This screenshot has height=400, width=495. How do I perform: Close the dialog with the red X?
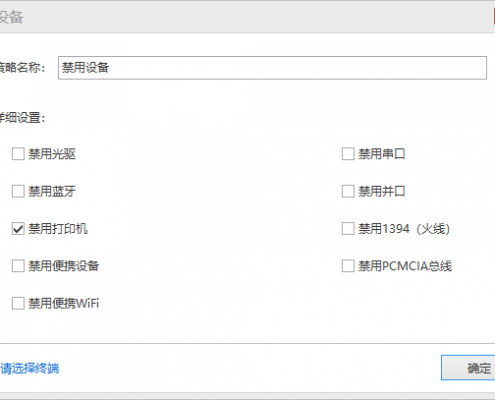point(494,17)
